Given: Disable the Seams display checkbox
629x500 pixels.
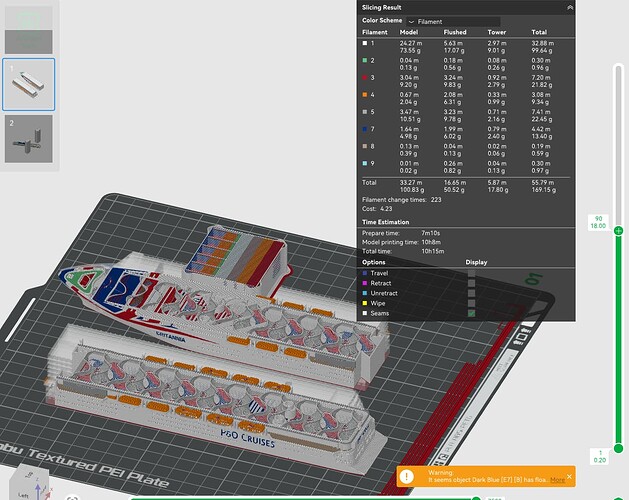Looking at the screenshot, I should 471,313.
